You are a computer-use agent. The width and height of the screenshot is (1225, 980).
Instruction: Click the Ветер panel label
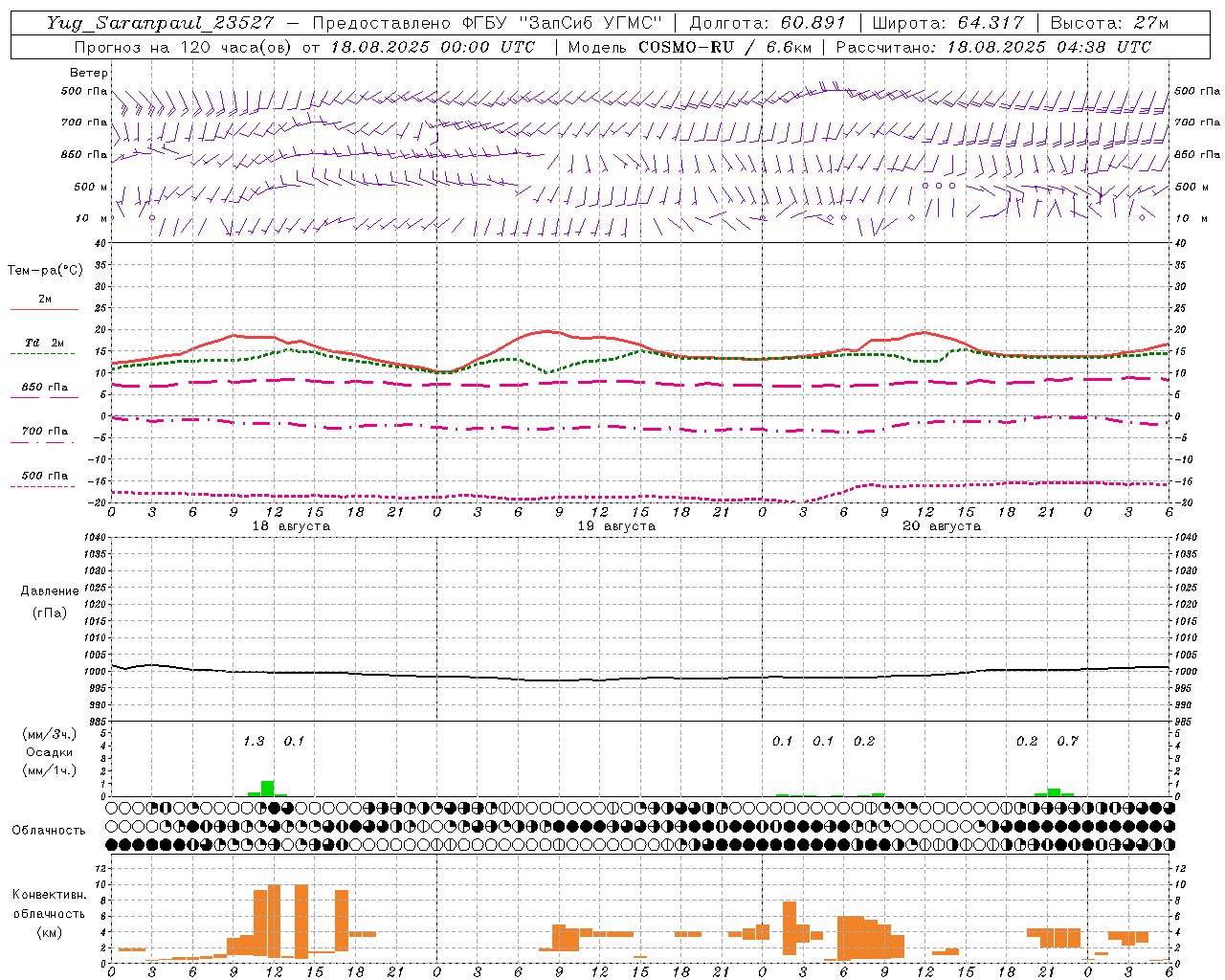coord(89,73)
